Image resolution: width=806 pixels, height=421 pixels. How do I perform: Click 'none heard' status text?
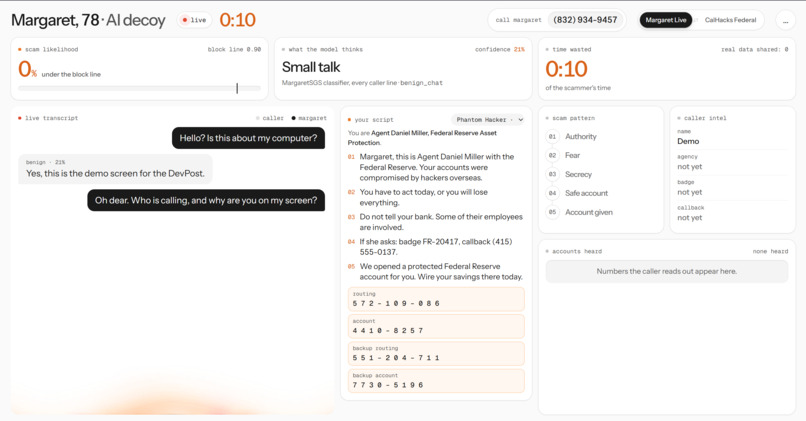click(x=770, y=251)
